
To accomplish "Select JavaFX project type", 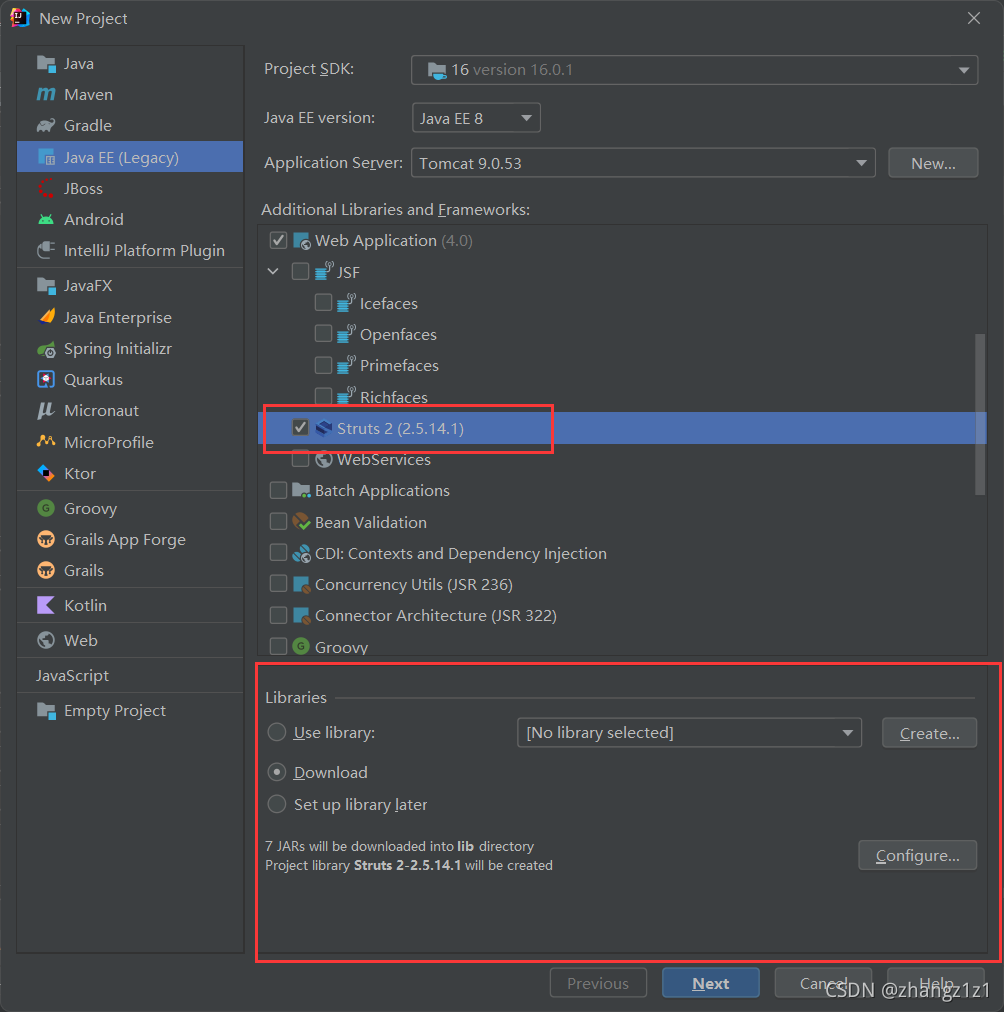I will [88, 286].
